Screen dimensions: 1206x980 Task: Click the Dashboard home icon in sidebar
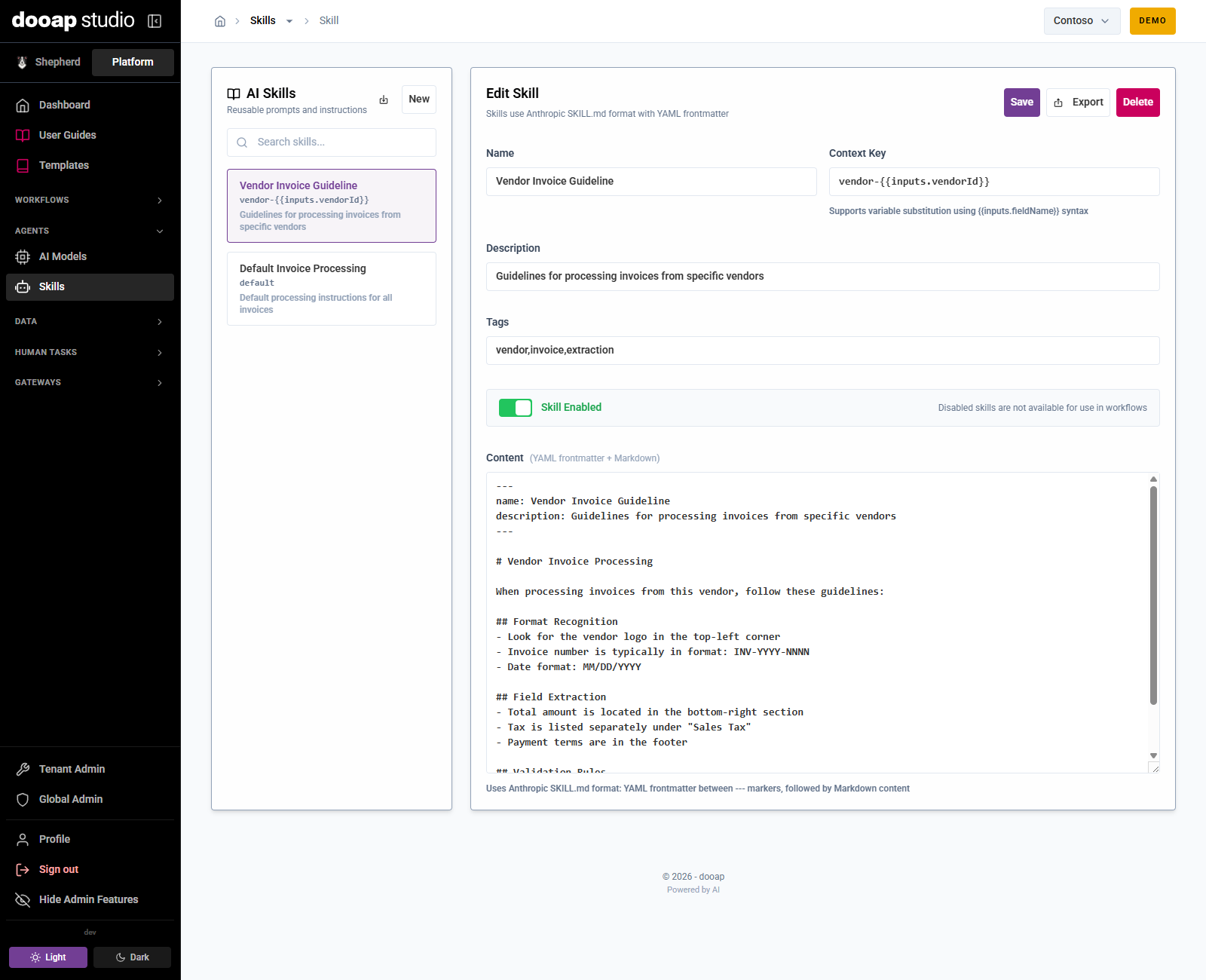[23, 106]
